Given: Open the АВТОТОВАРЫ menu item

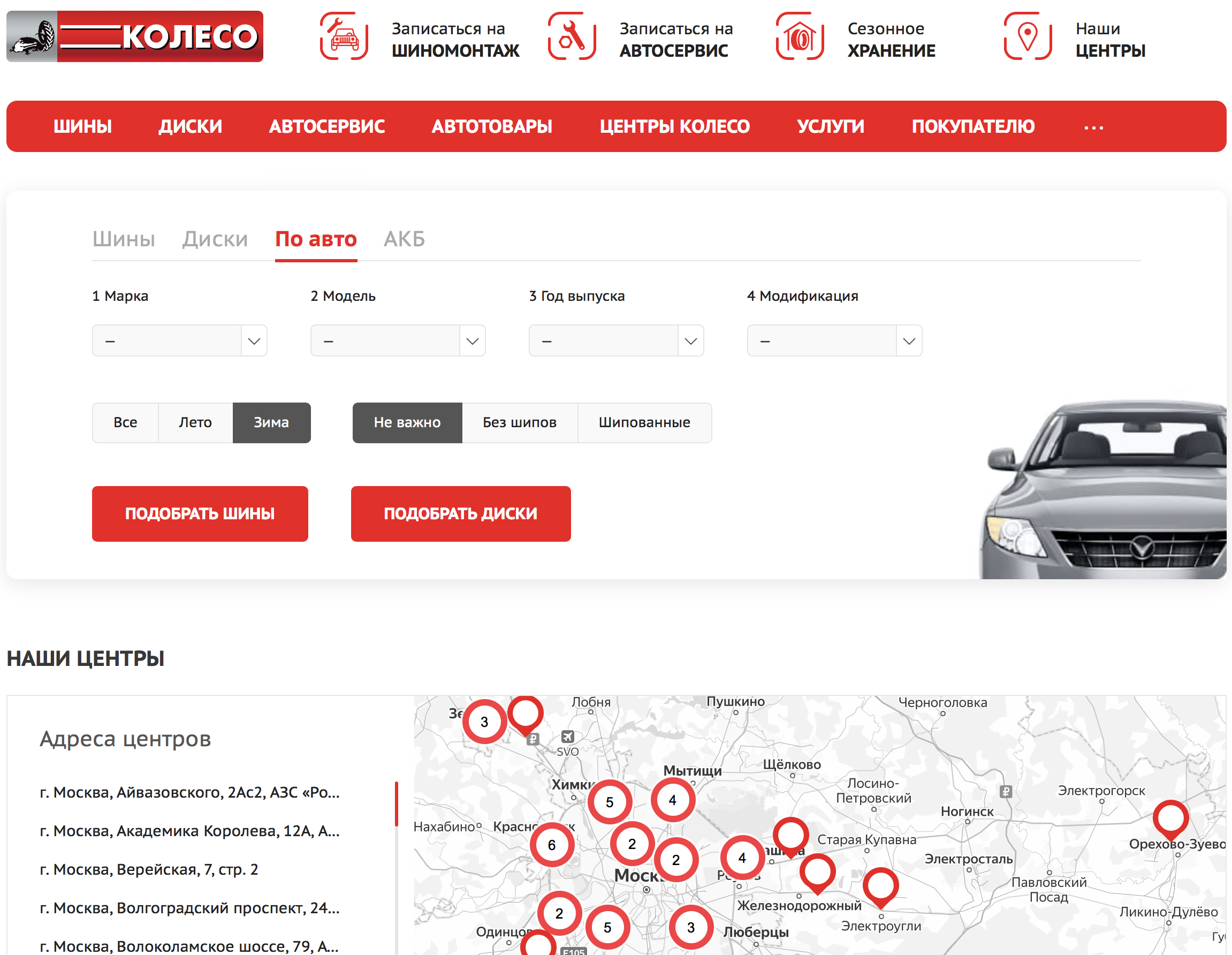Looking at the screenshot, I should [491, 126].
